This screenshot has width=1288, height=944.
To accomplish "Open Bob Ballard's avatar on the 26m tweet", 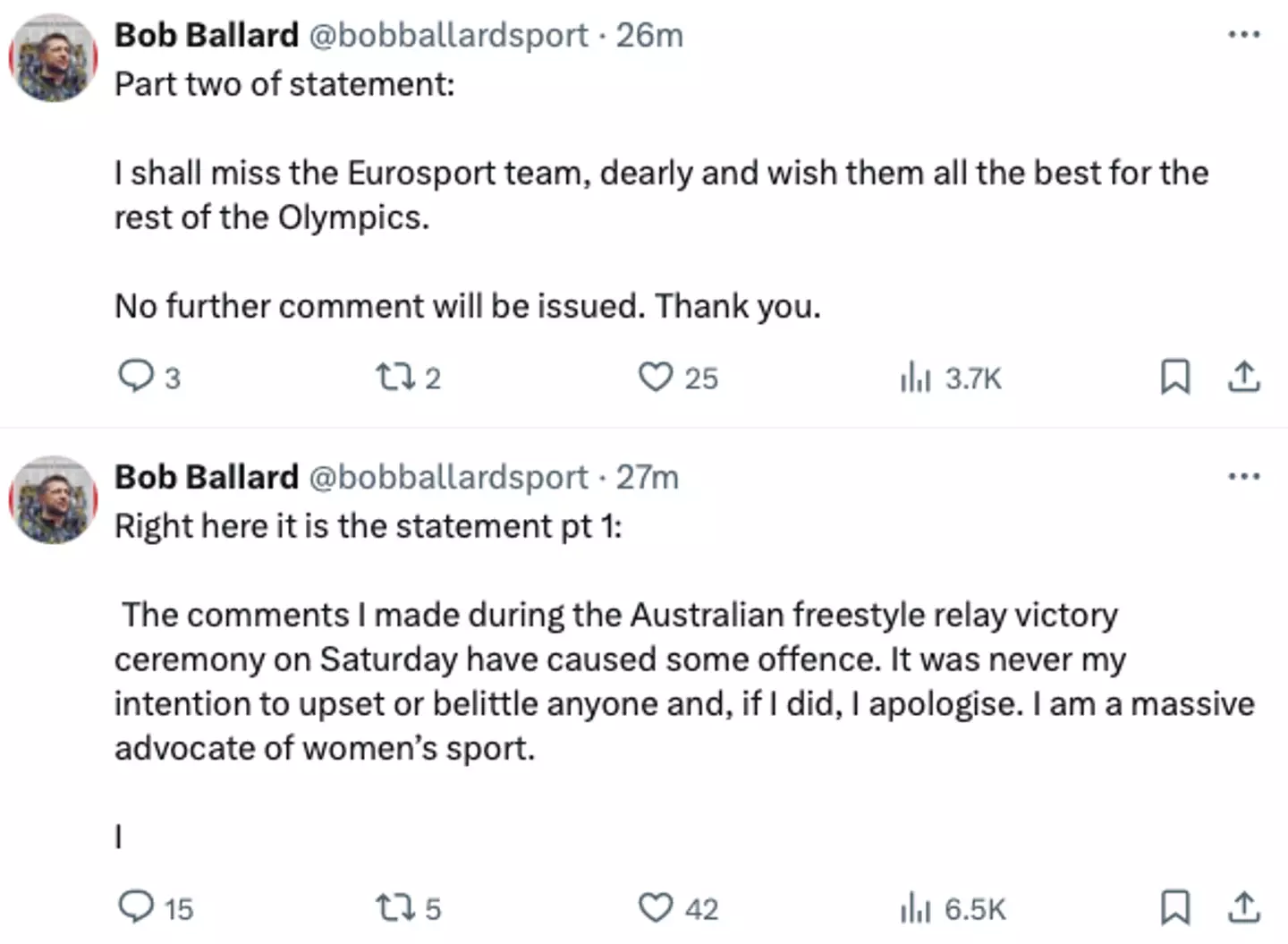I will 53,58.
